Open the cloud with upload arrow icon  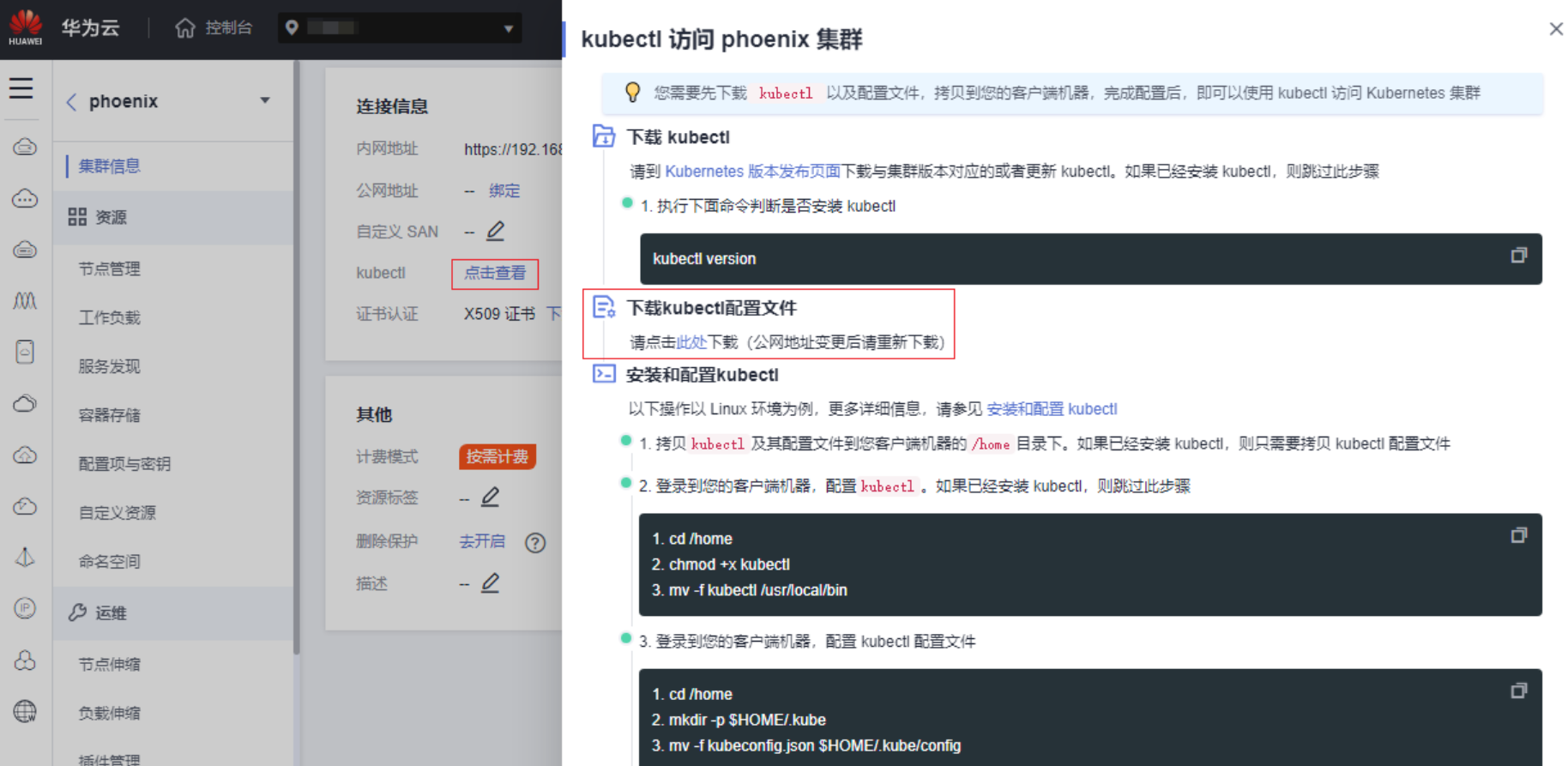click(25, 455)
